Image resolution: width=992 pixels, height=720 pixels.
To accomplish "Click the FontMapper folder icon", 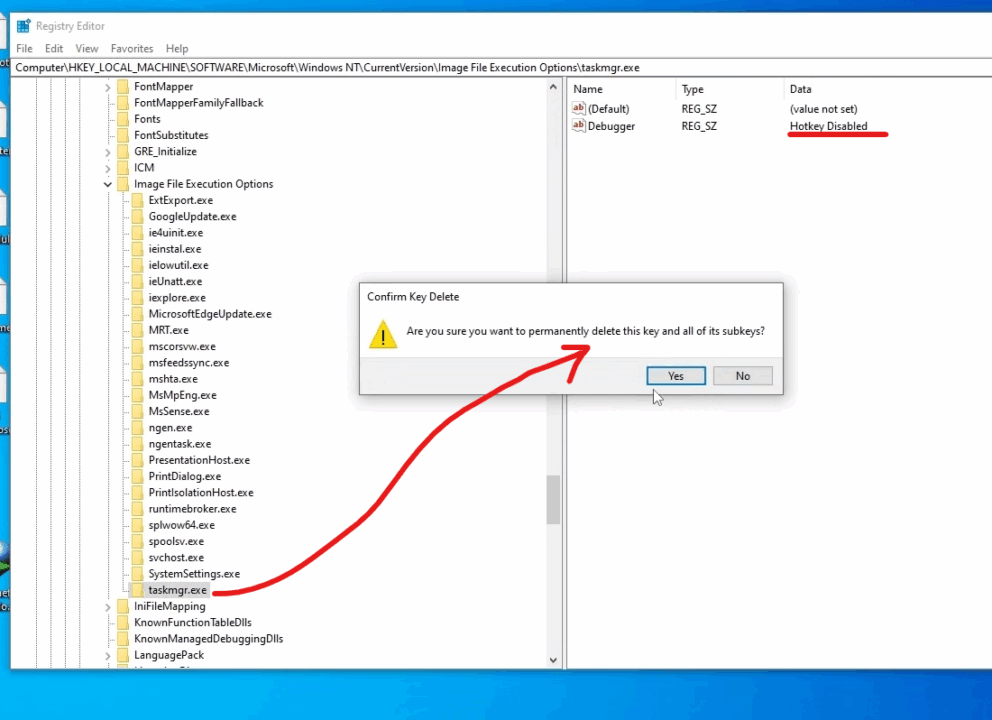I will point(123,86).
